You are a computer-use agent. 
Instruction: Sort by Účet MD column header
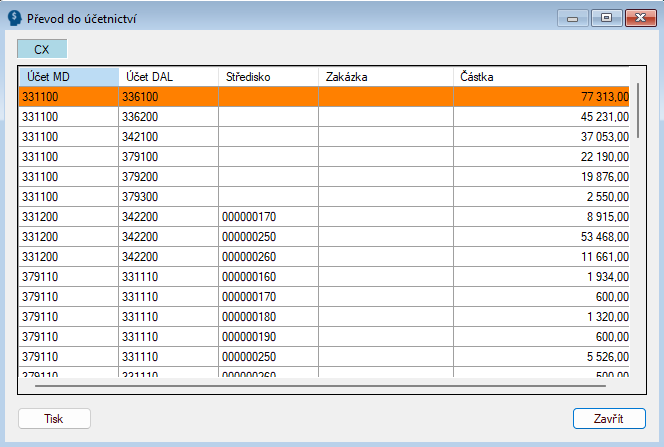click(69, 77)
